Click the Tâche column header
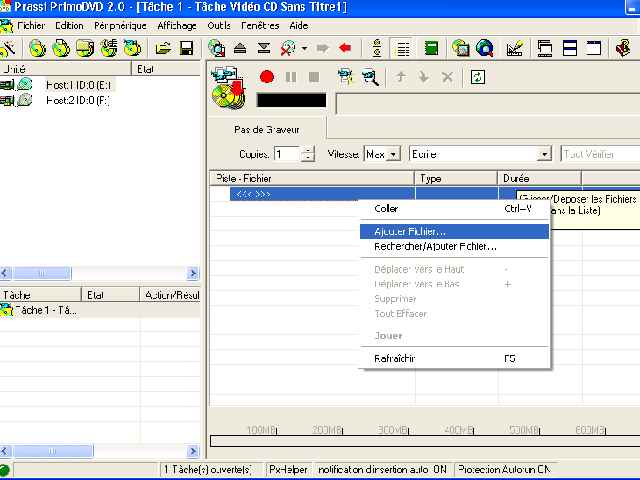Screen dimensions: 640x480 (x=40, y=295)
